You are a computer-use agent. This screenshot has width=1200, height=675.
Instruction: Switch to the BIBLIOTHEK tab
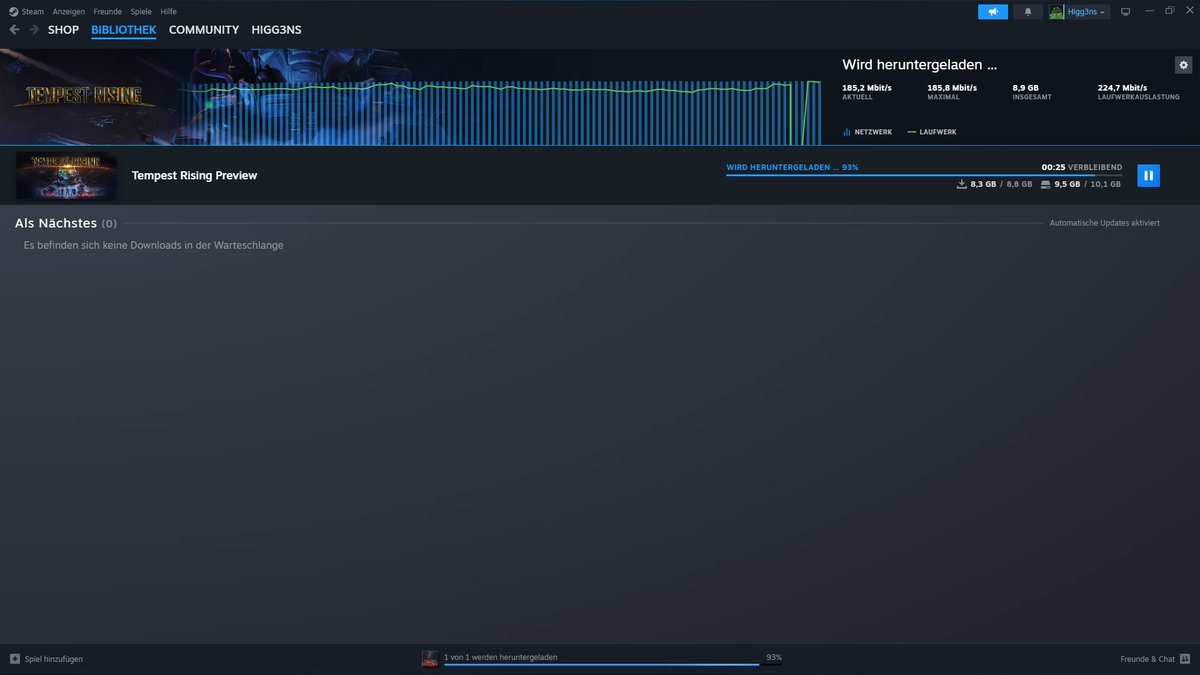(123, 30)
